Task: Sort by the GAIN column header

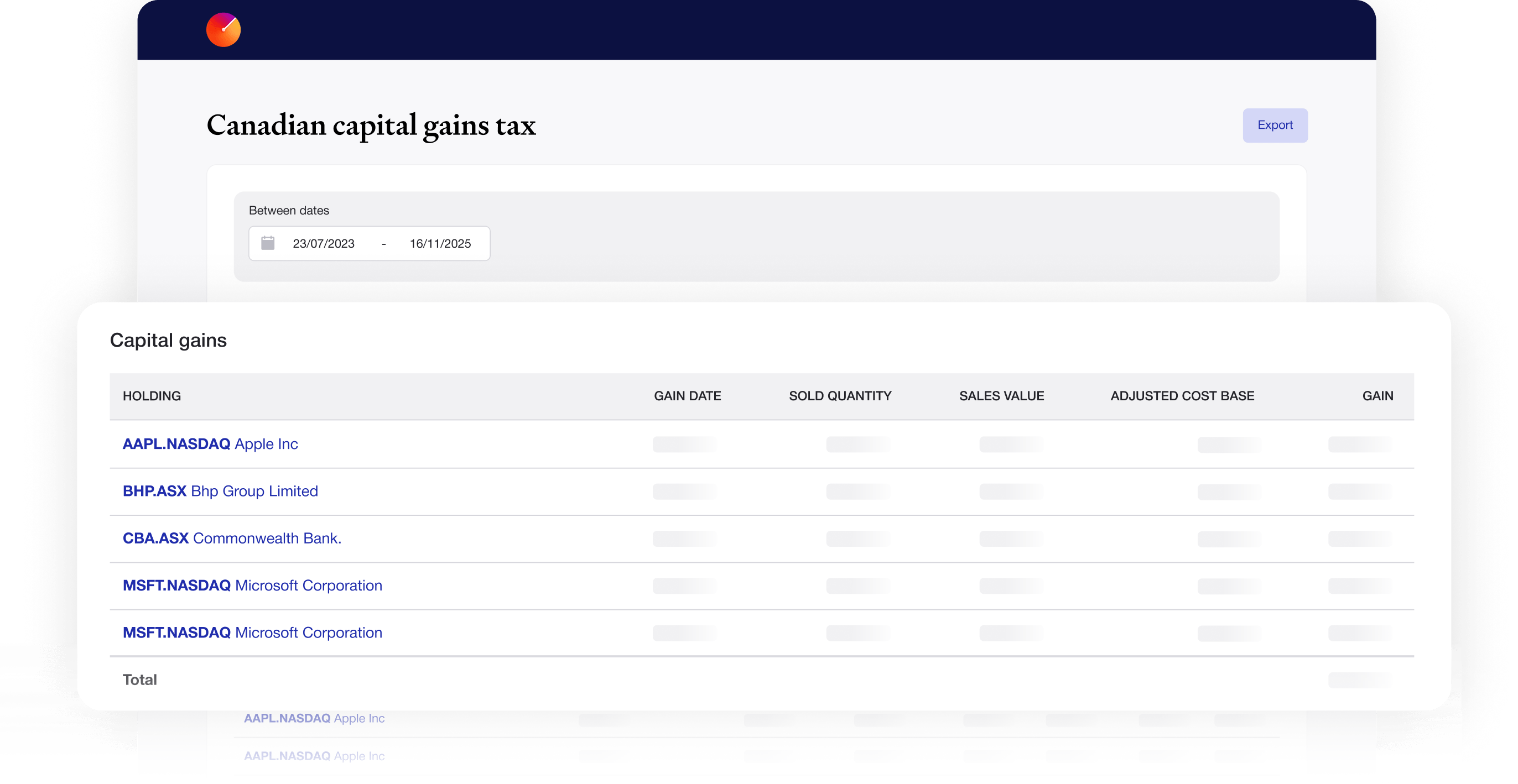Action: click(x=1377, y=395)
